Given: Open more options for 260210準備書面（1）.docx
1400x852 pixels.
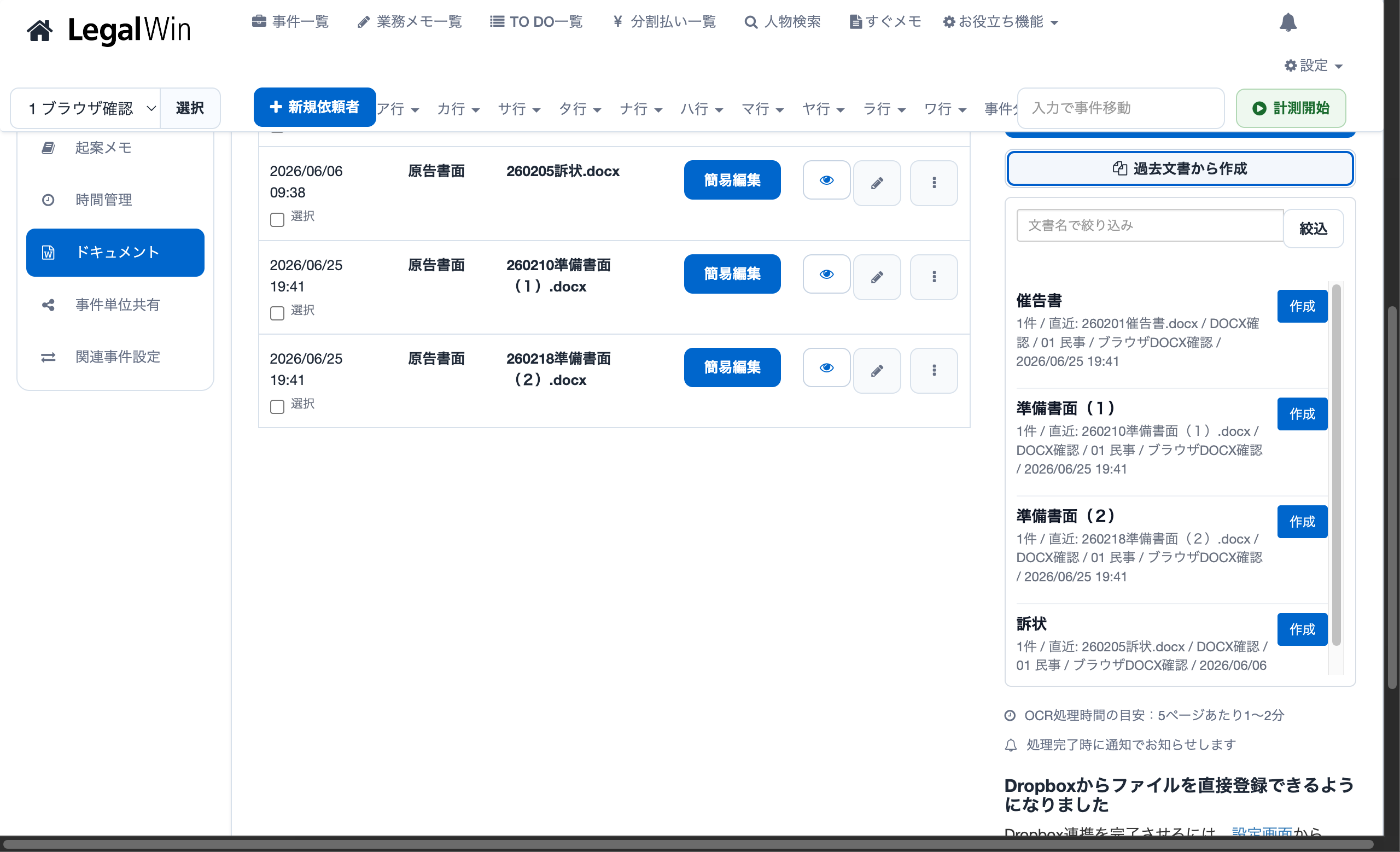Looking at the screenshot, I should (x=934, y=277).
